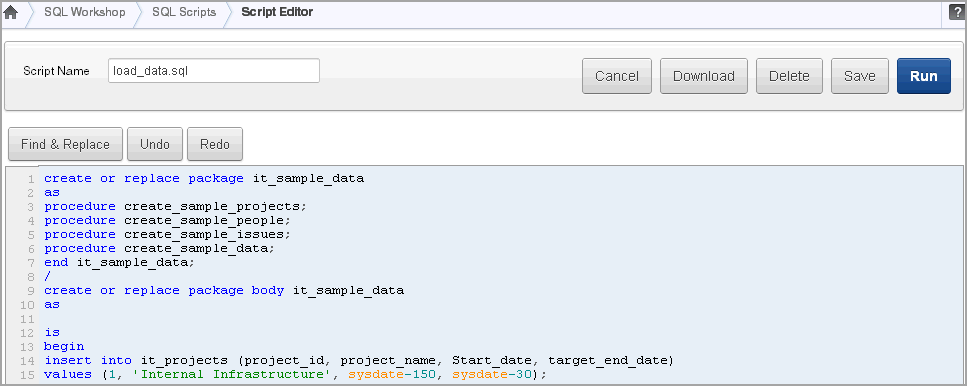
Task: Redo last edit
Action: pos(215,144)
